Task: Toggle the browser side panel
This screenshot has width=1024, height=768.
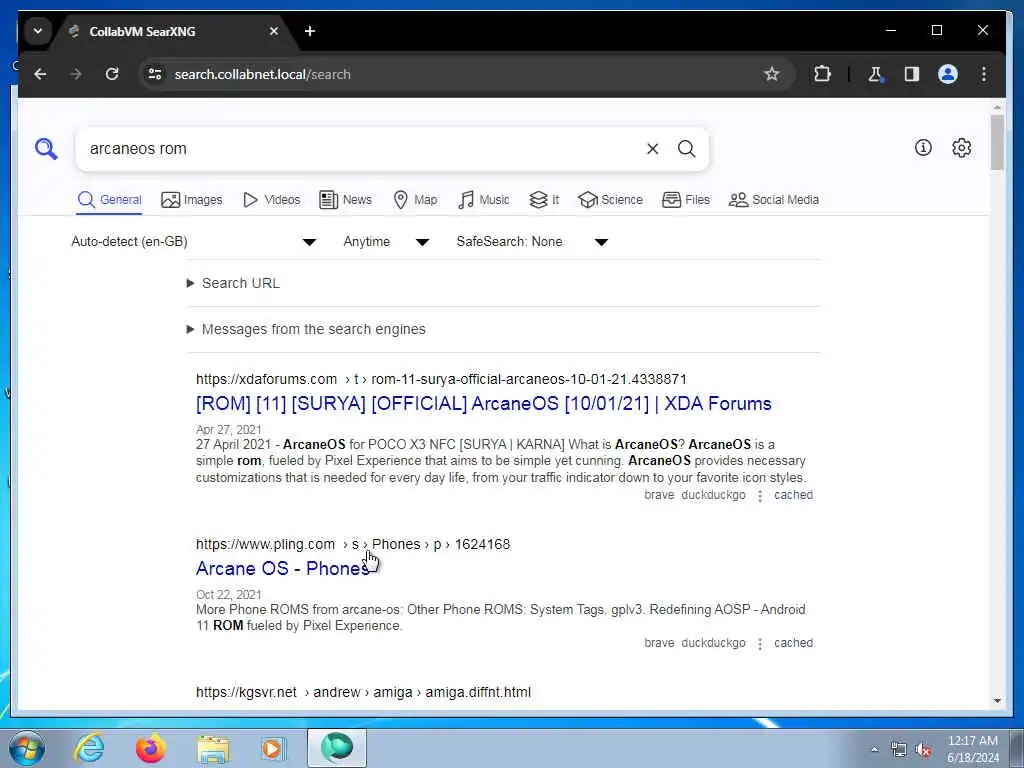Action: tap(912, 74)
